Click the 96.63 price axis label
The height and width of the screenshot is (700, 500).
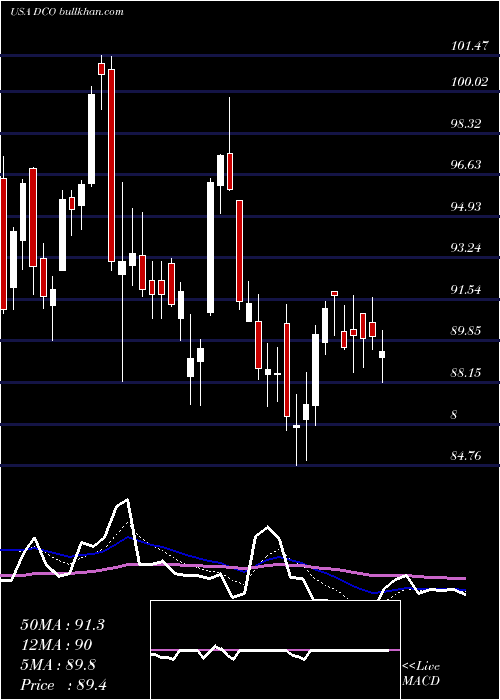click(x=466, y=165)
